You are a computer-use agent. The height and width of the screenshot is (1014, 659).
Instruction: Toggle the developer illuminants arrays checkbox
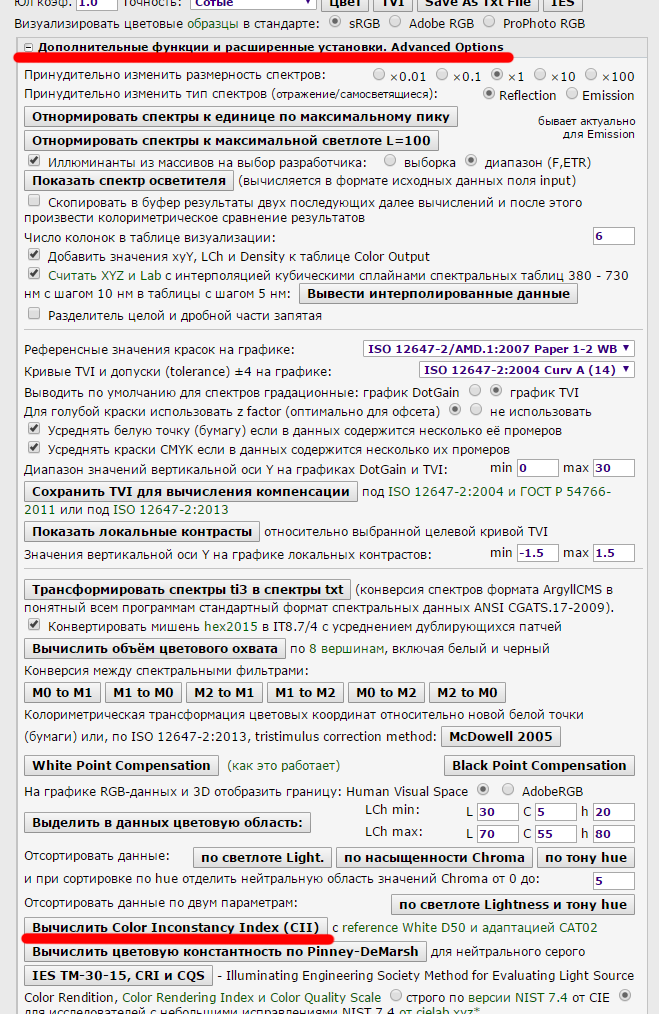34,160
